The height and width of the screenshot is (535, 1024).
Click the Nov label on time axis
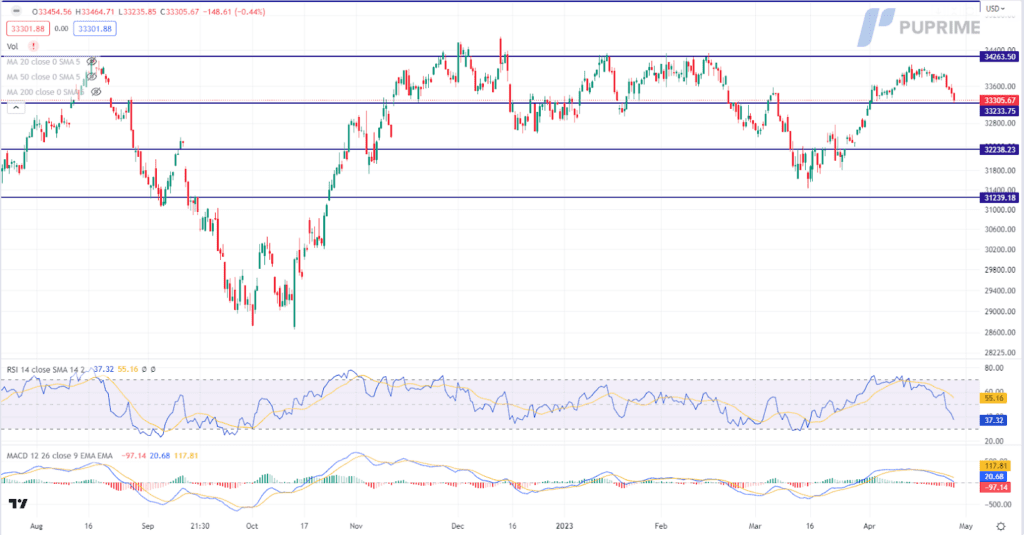point(356,526)
